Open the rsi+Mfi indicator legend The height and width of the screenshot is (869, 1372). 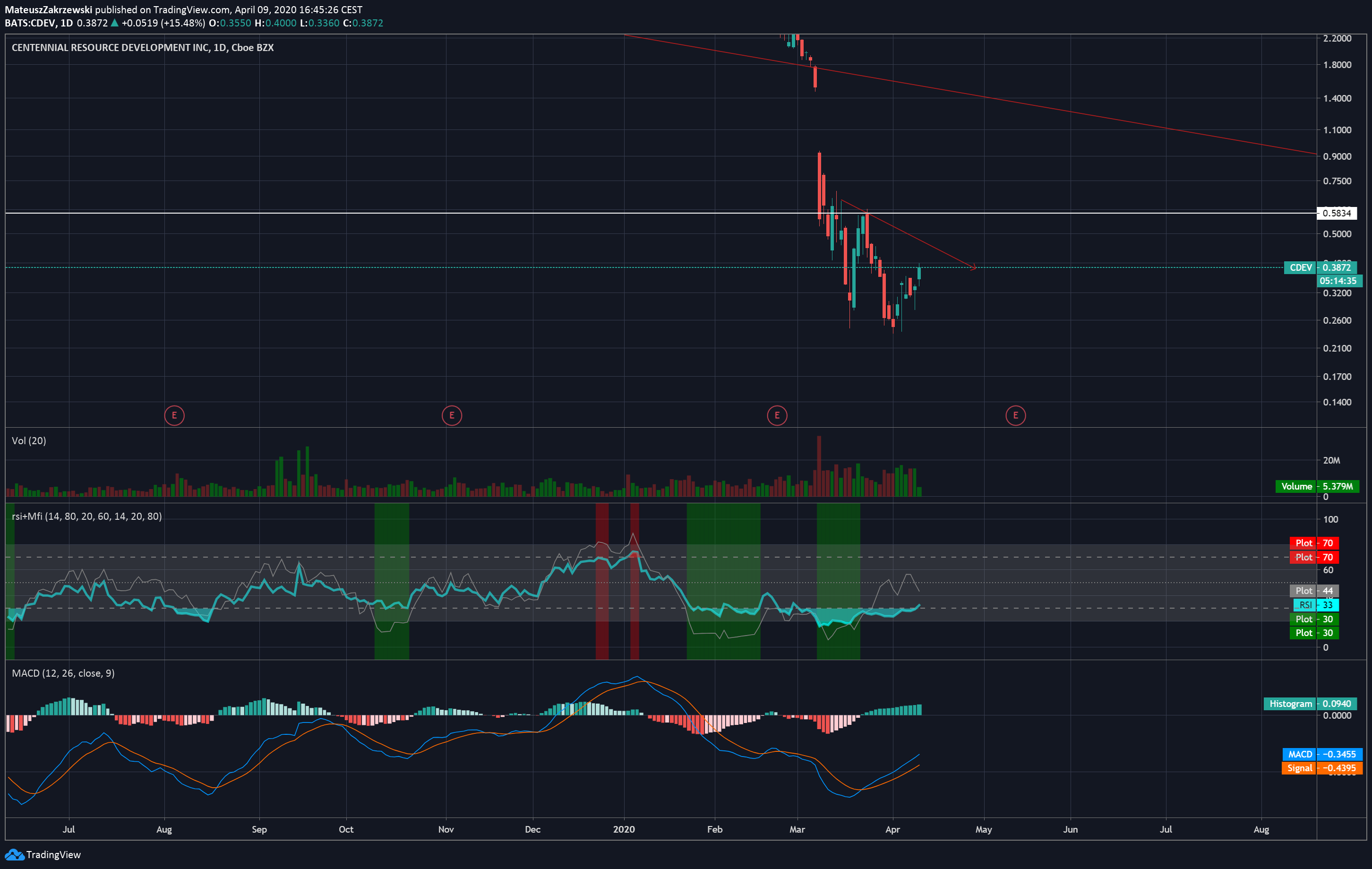(86, 516)
